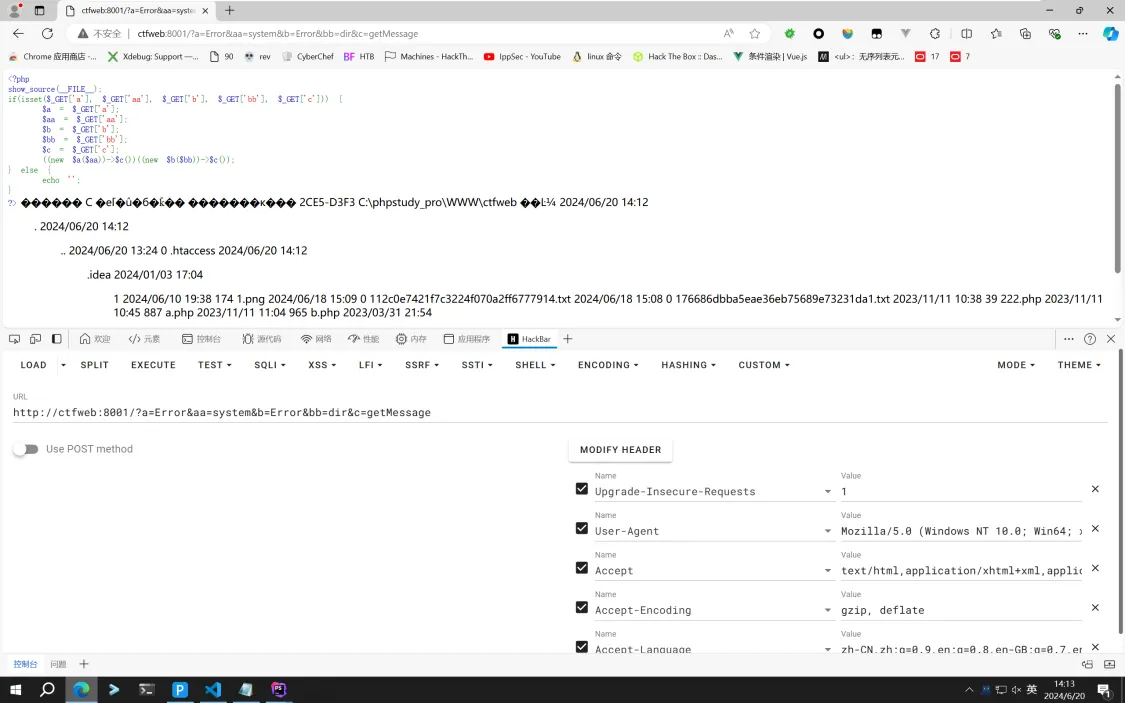Toggle the device emulation icon in DevTools

(35, 339)
